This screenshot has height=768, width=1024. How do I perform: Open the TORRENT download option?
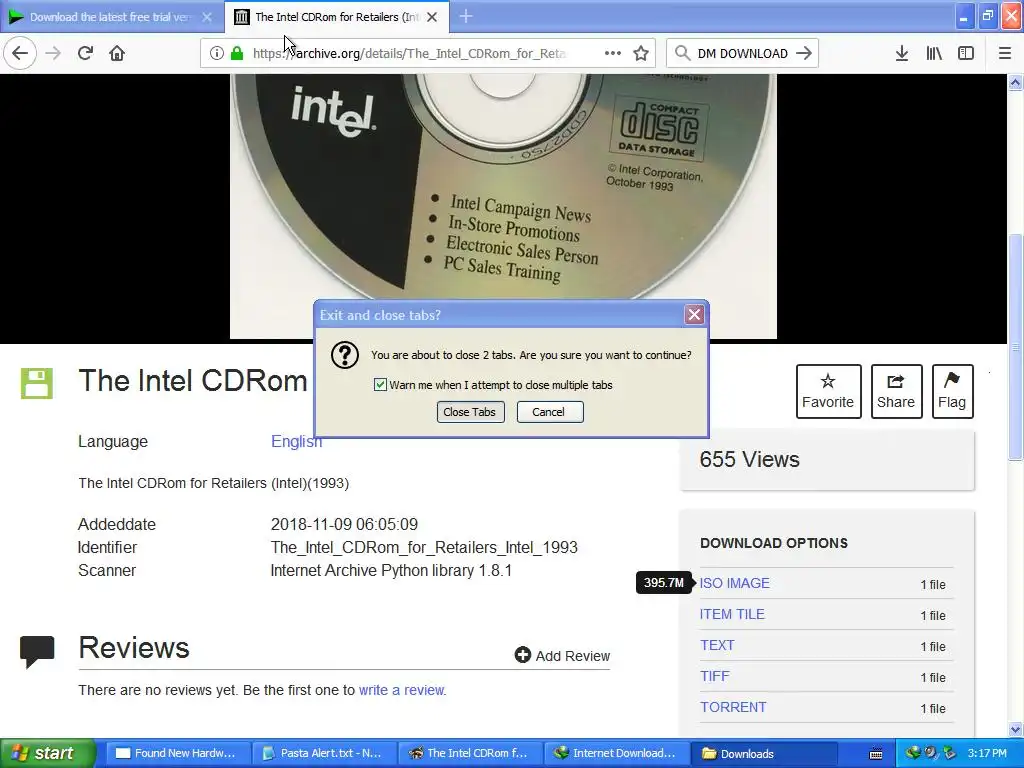click(x=733, y=707)
